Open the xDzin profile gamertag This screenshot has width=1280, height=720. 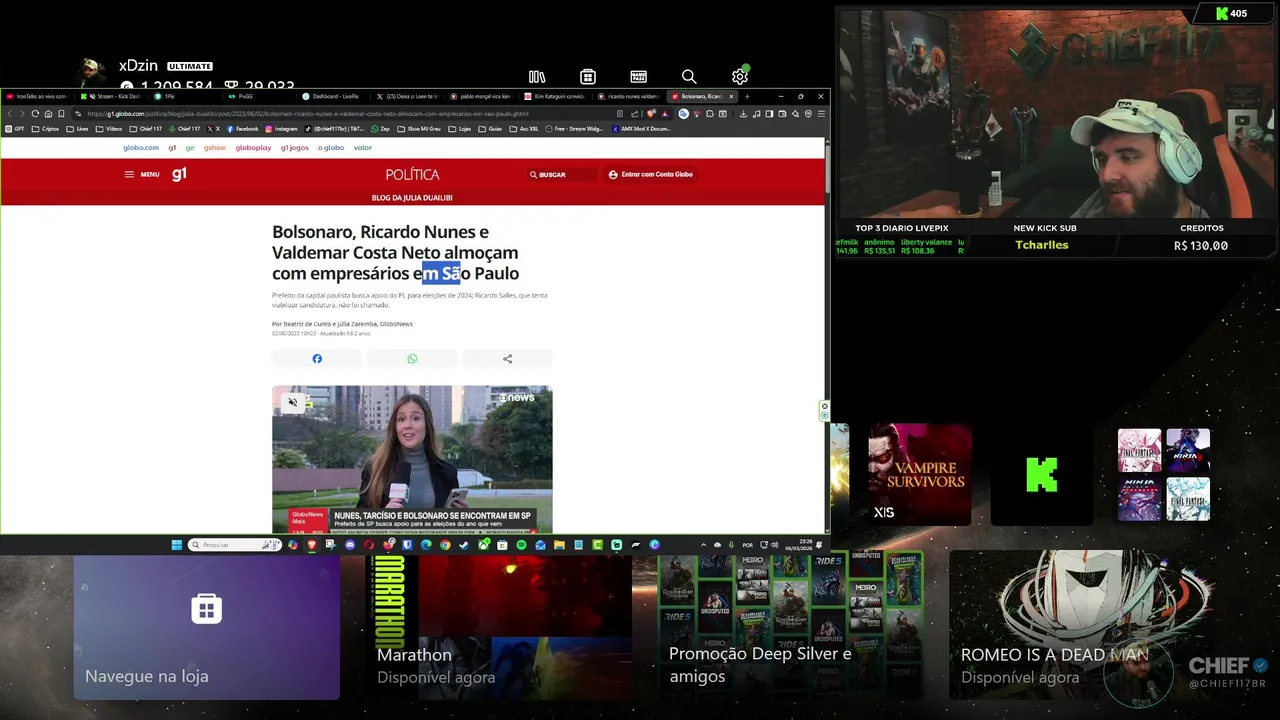(x=140, y=66)
